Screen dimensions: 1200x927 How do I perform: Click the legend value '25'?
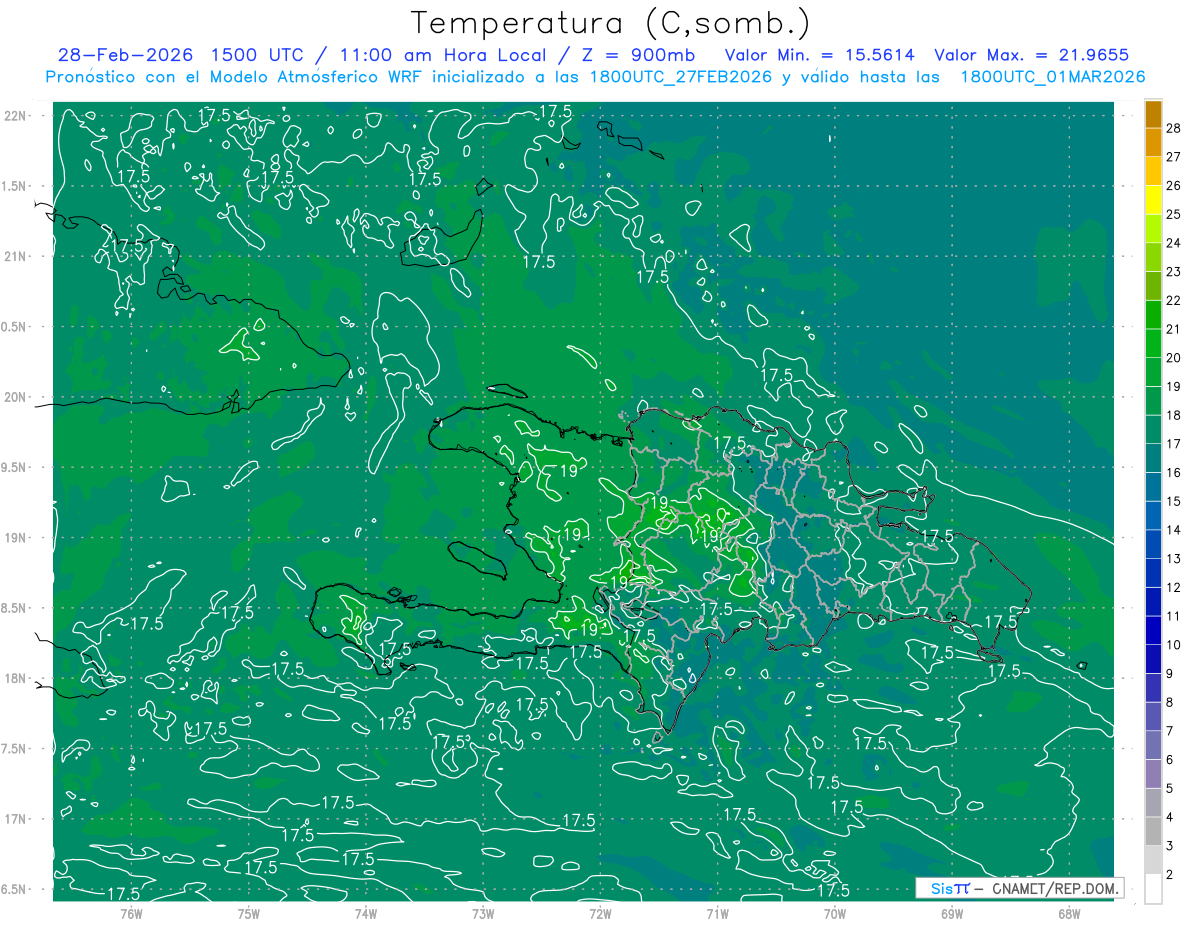tap(1174, 214)
